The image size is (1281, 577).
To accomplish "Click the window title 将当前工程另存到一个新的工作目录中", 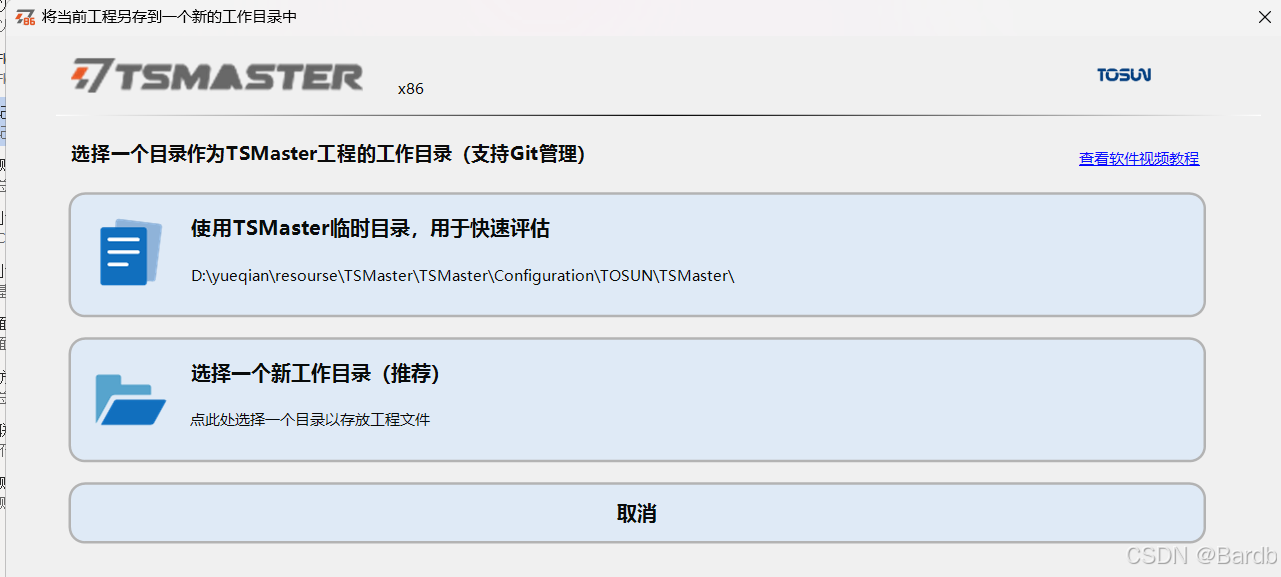I will [x=169, y=17].
